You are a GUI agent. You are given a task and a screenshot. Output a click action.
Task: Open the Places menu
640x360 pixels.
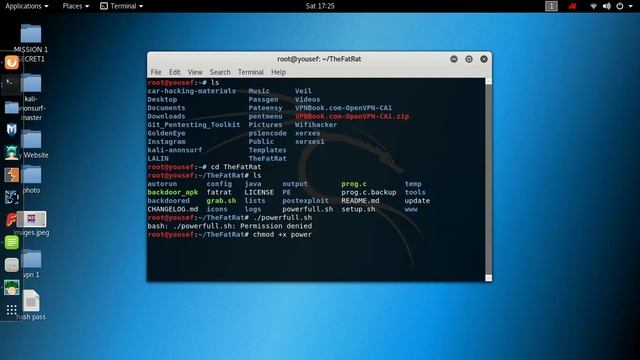(76, 6)
